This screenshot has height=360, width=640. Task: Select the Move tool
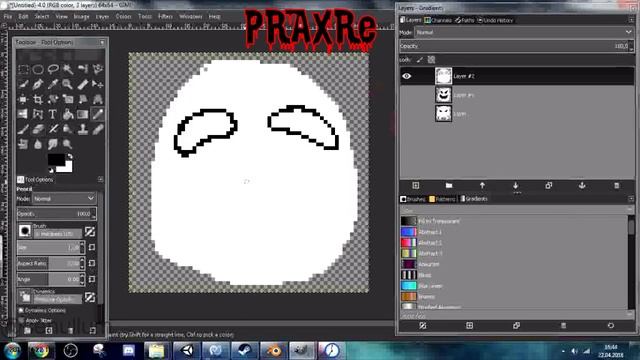pos(98,84)
